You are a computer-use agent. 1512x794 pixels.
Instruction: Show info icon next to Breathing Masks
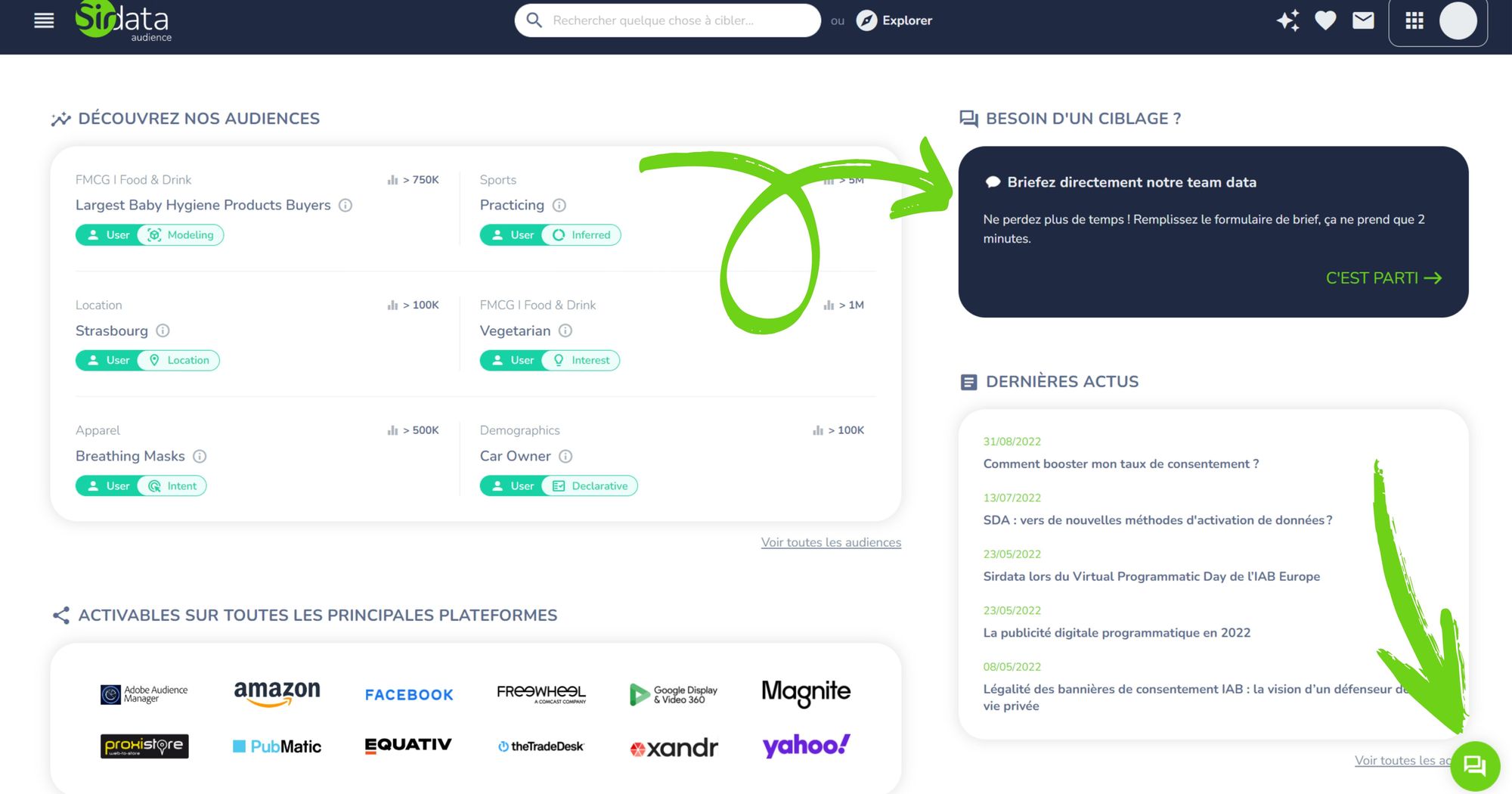tap(200, 456)
